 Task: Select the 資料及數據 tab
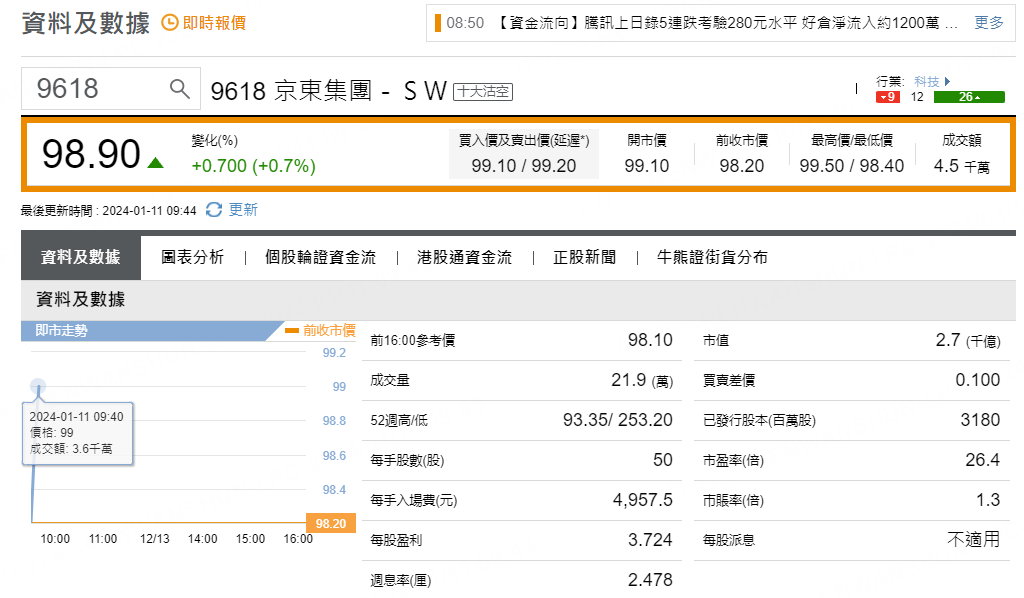(x=81, y=257)
